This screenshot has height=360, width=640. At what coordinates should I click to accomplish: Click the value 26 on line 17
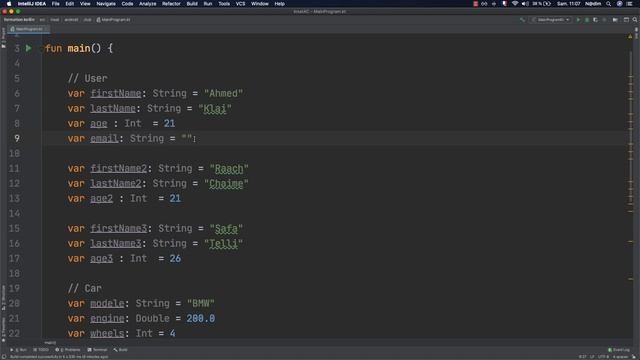pyautogui.click(x=175, y=258)
